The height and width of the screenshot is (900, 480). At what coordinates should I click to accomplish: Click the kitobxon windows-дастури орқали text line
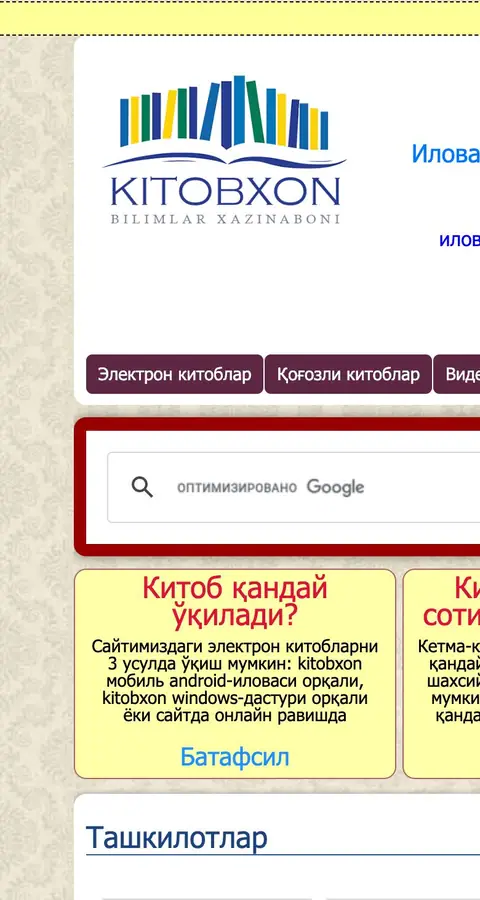[235, 699]
